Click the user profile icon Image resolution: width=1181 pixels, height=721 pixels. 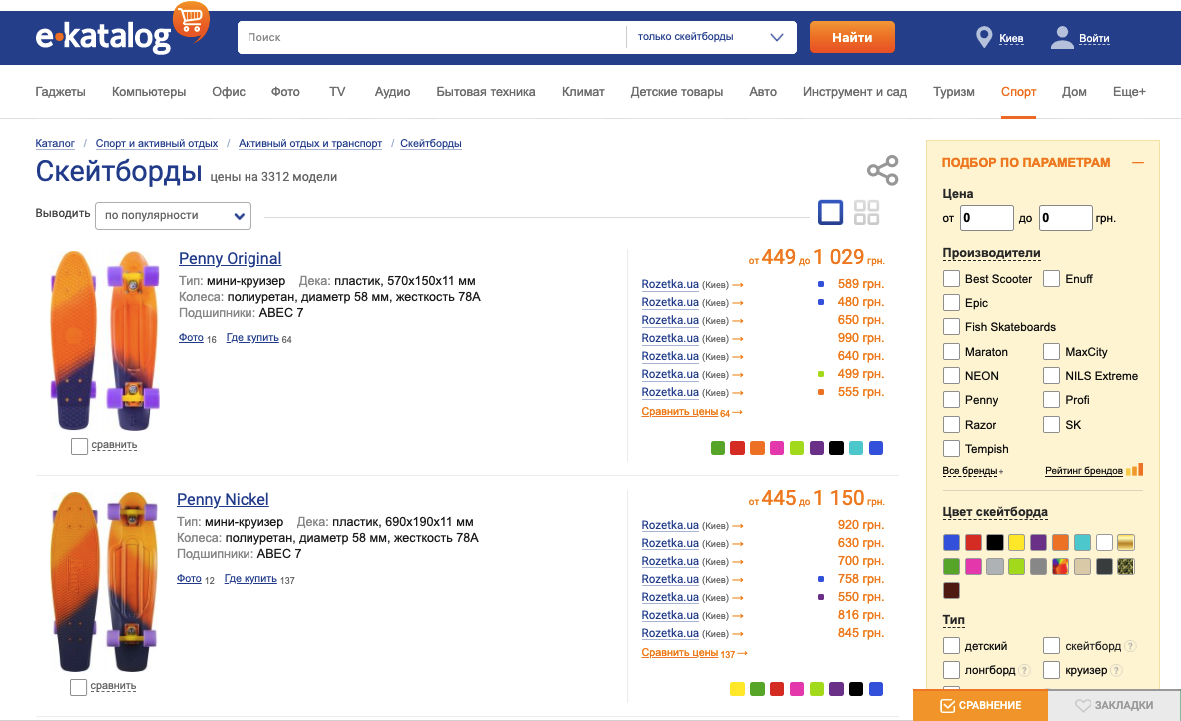coord(1062,37)
